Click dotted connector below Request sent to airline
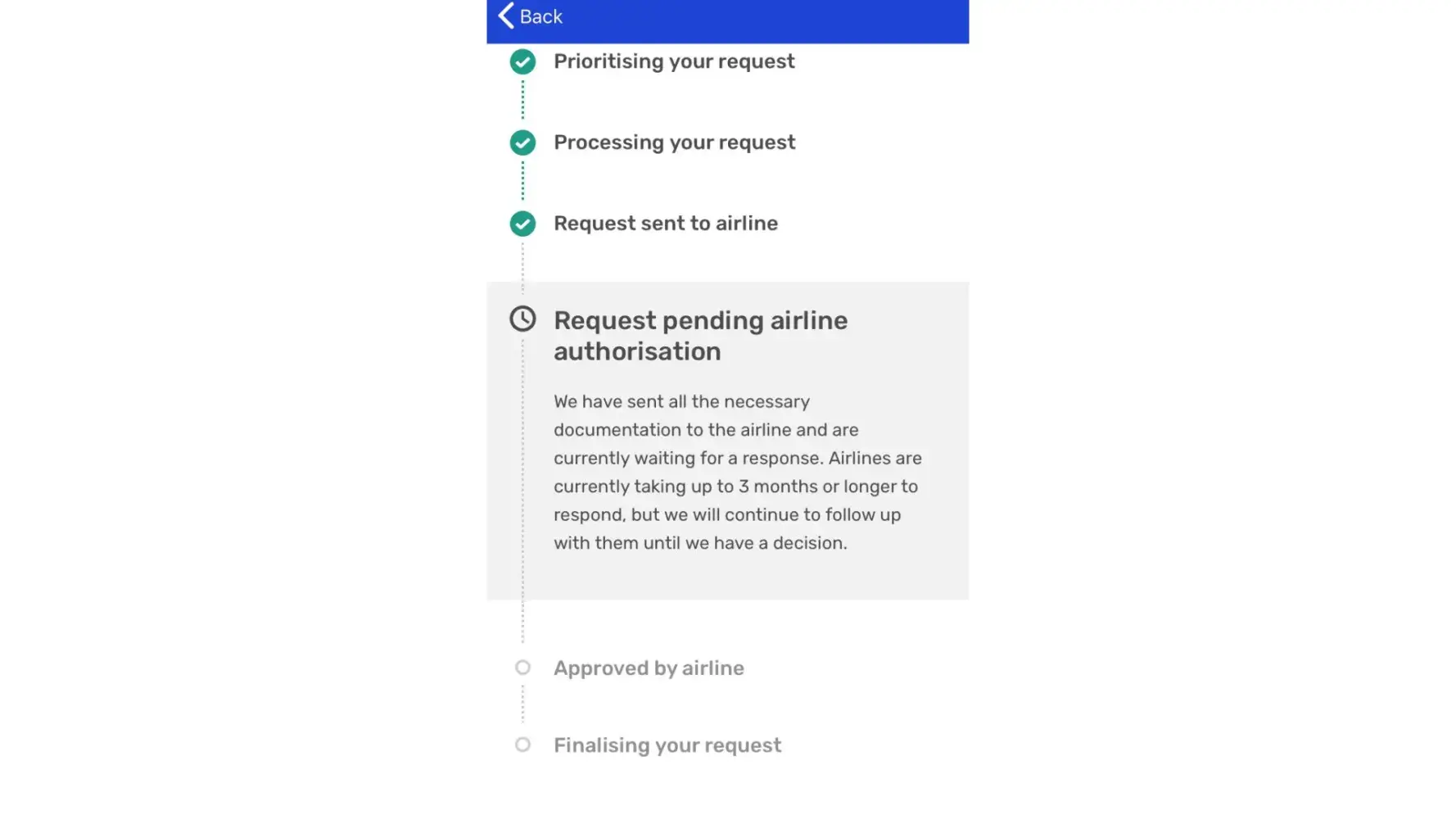1456x819 pixels. [522, 262]
